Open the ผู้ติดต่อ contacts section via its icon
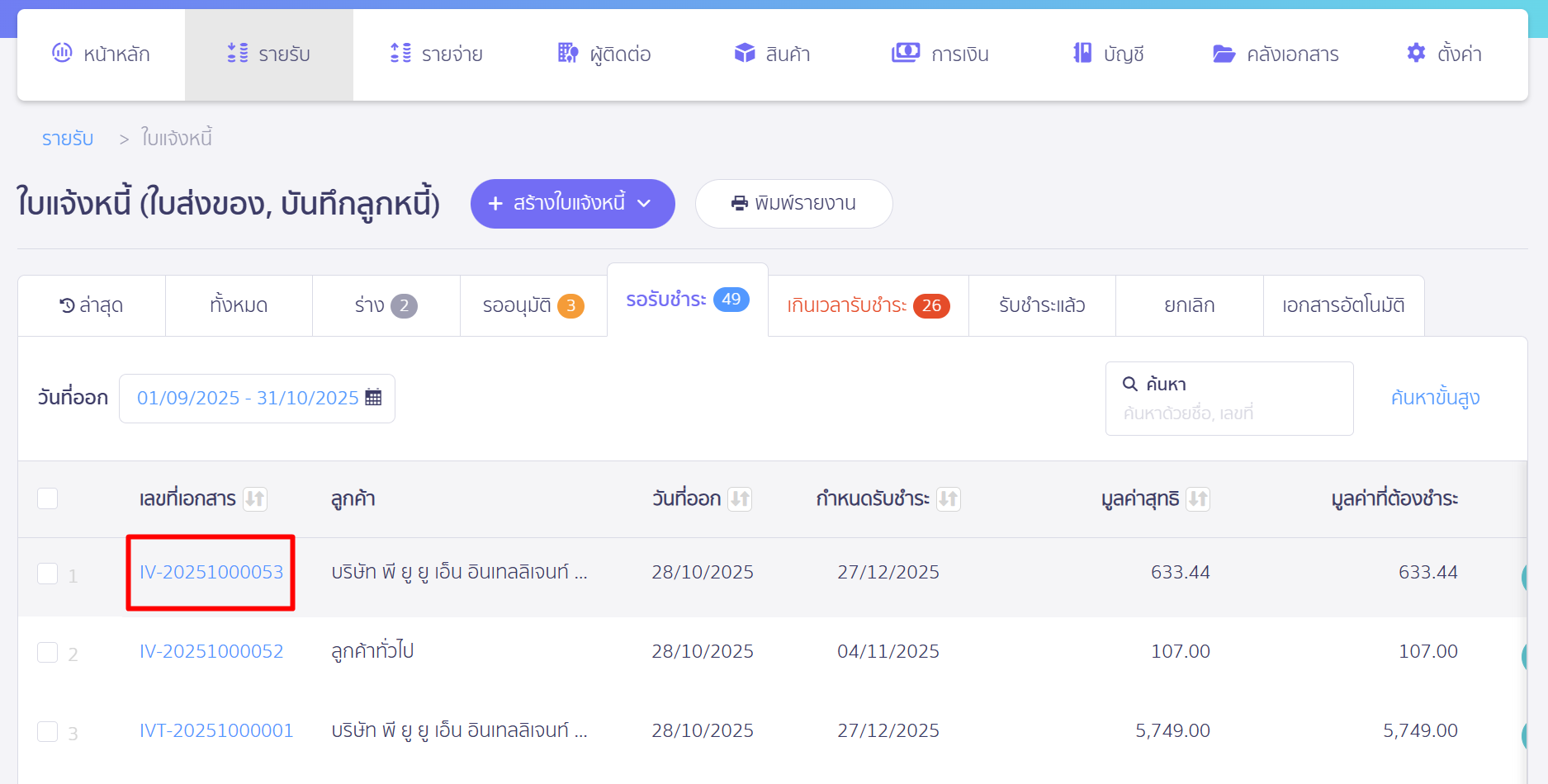This screenshot has height=784, width=1548. [566, 53]
